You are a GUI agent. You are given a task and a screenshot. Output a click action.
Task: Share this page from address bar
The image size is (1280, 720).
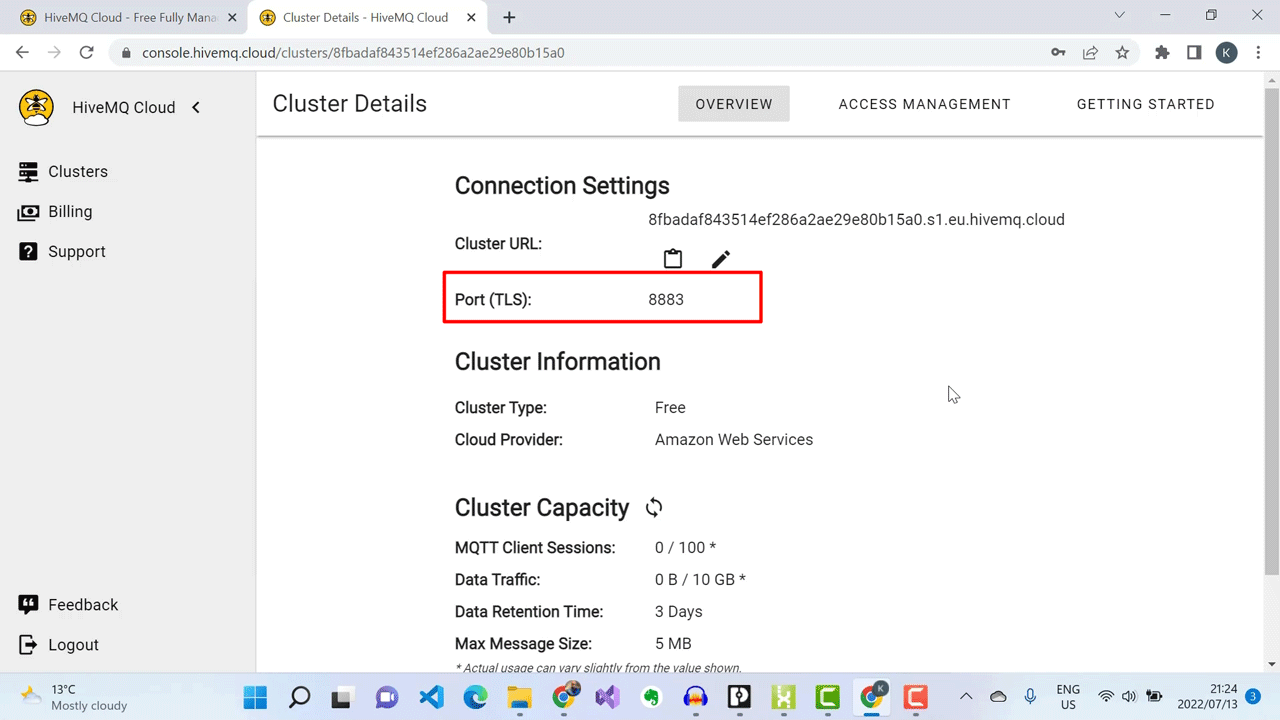coord(1090,53)
